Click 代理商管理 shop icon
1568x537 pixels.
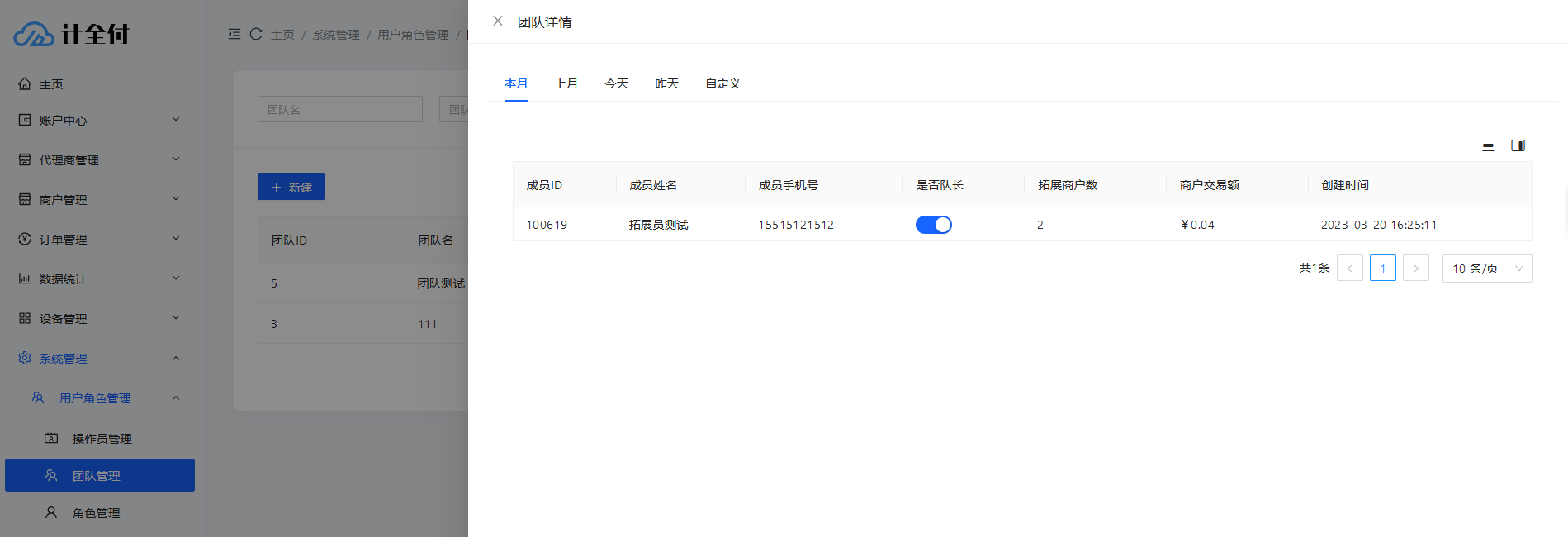25,159
